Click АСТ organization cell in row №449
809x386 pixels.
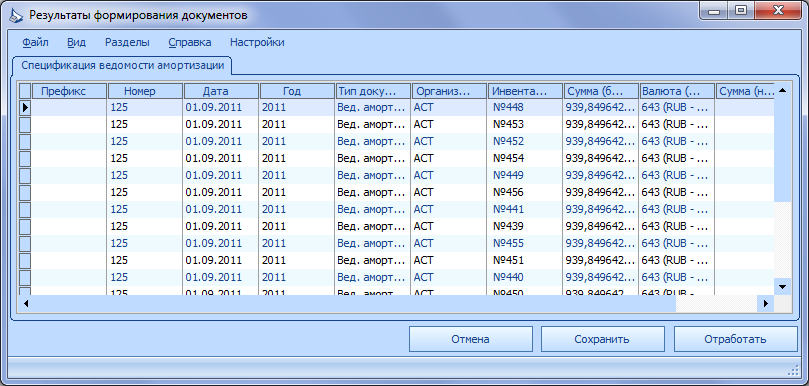(x=449, y=175)
